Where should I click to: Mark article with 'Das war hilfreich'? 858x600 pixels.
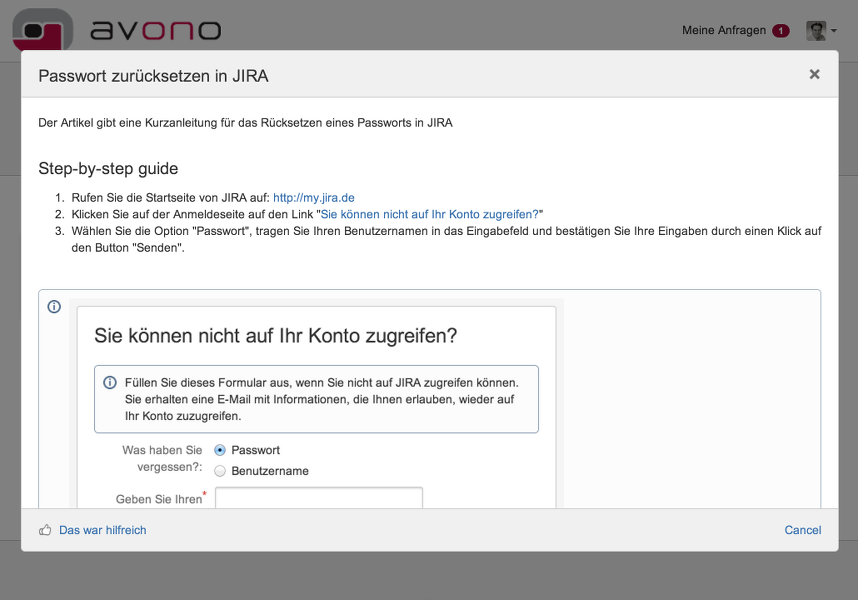(102, 530)
